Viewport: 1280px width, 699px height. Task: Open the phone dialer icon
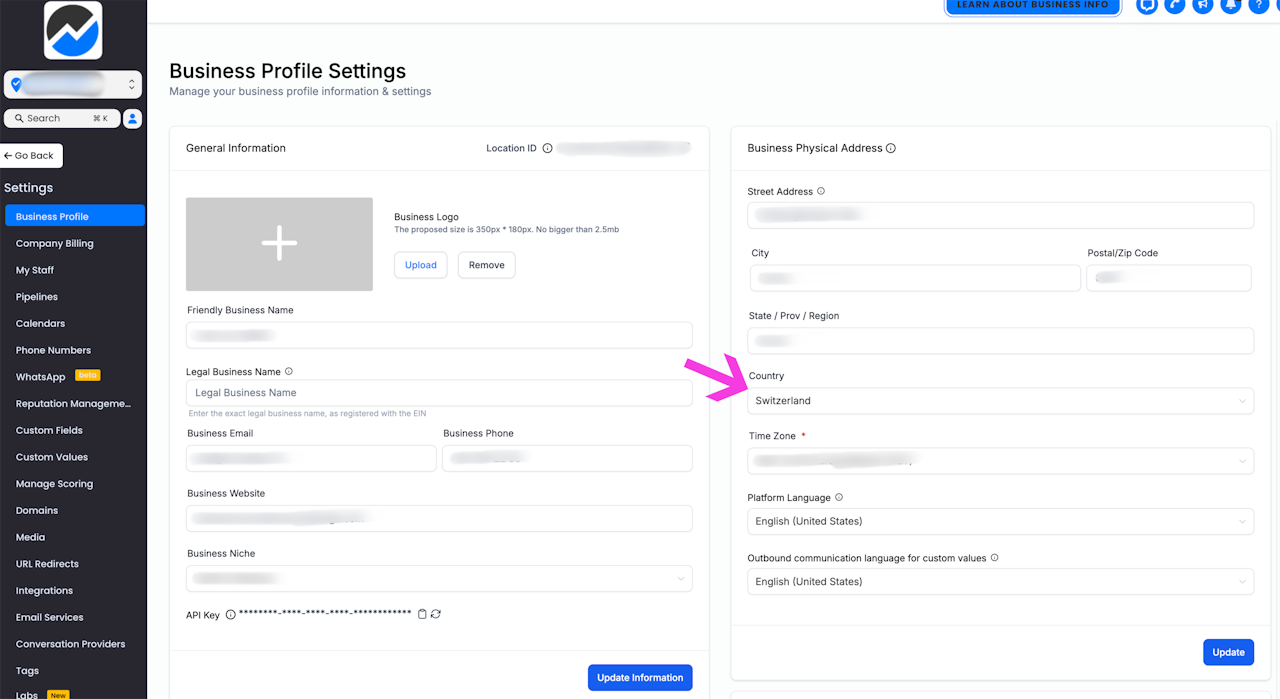1175,5
